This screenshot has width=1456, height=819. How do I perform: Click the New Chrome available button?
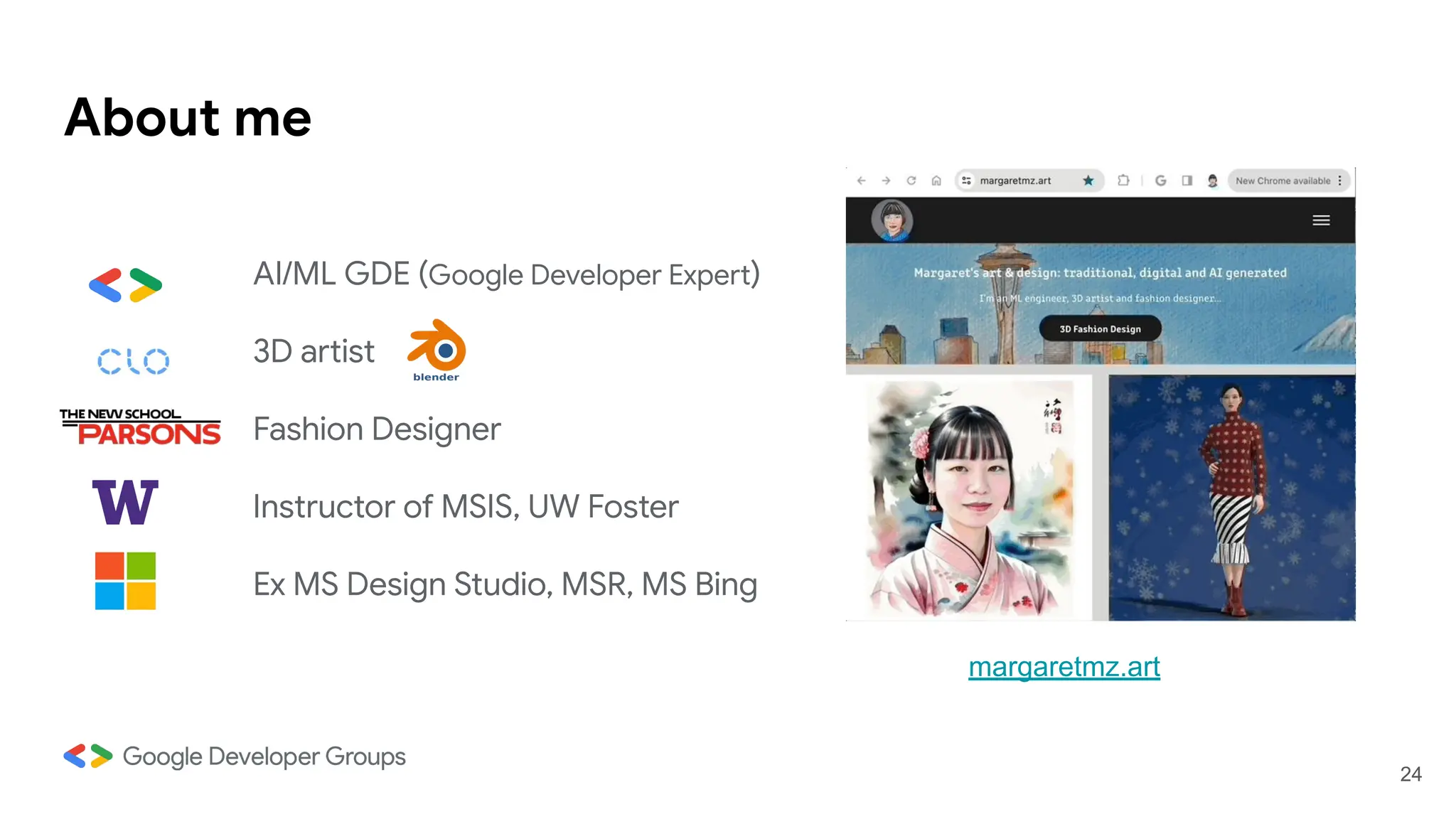point(1283,181)
